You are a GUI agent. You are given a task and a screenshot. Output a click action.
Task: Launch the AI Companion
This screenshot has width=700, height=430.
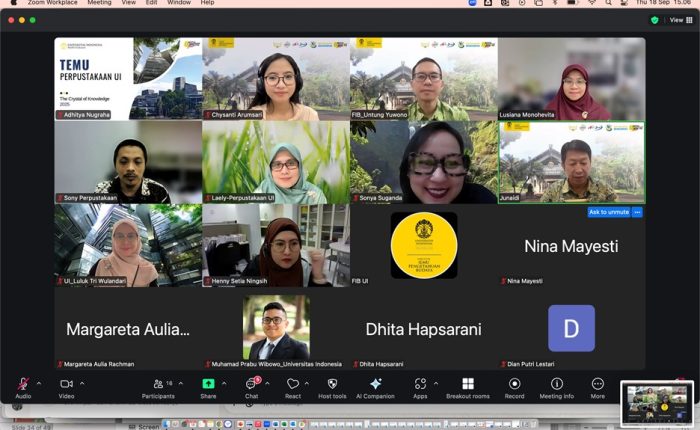(375, 385)
